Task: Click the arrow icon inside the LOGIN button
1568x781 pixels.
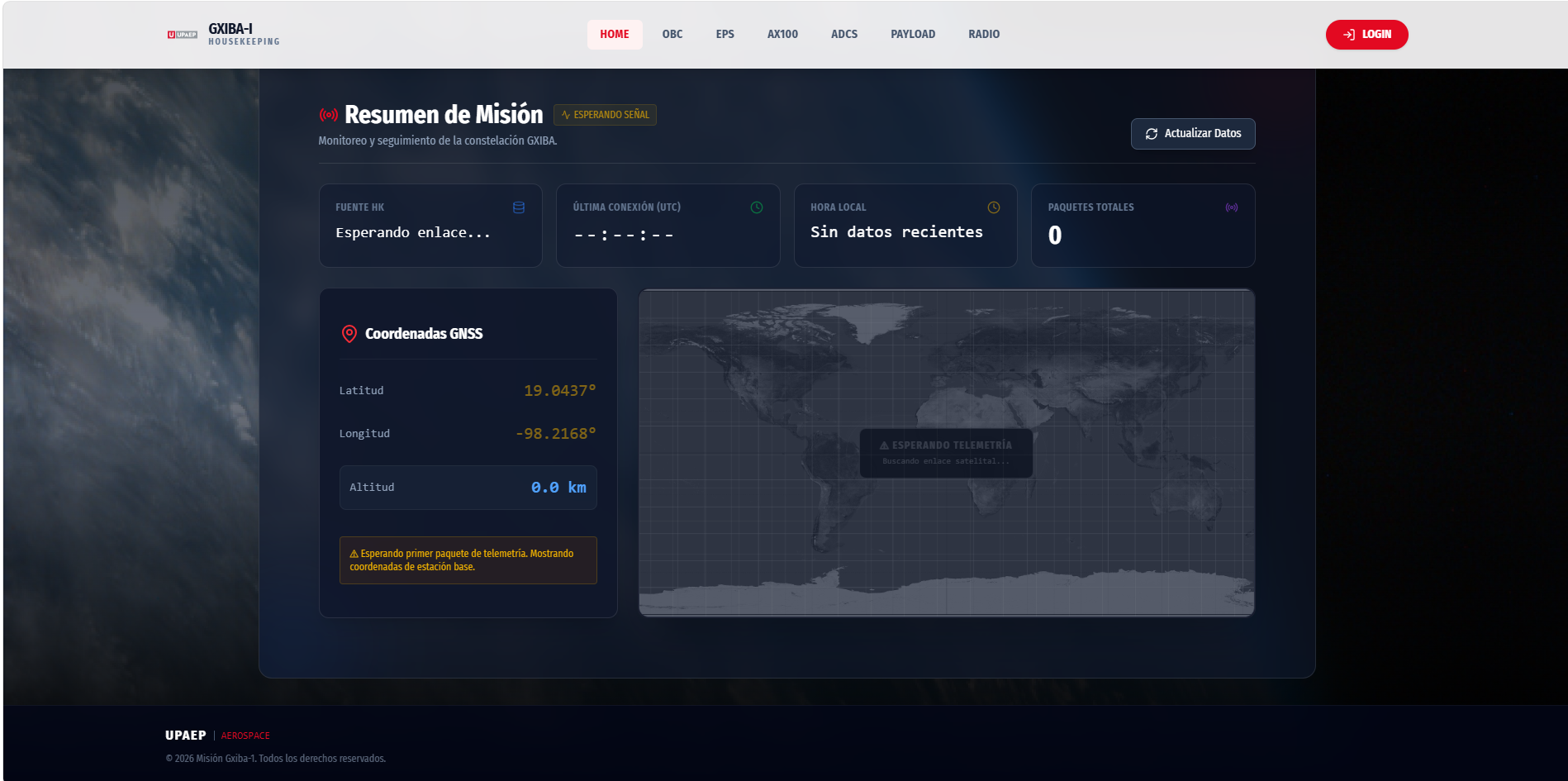Action: (x=1348, y=35)
